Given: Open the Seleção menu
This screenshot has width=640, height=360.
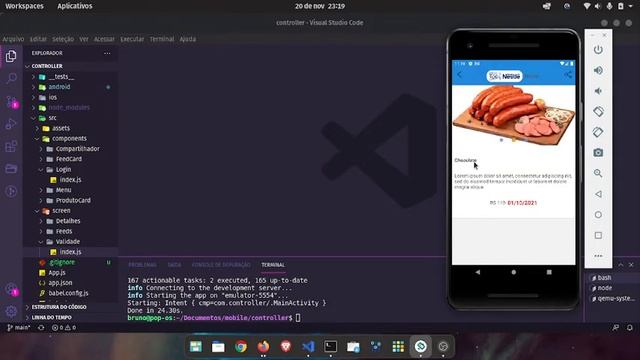Looking at the screenshot, I should [x=63, y=39].
